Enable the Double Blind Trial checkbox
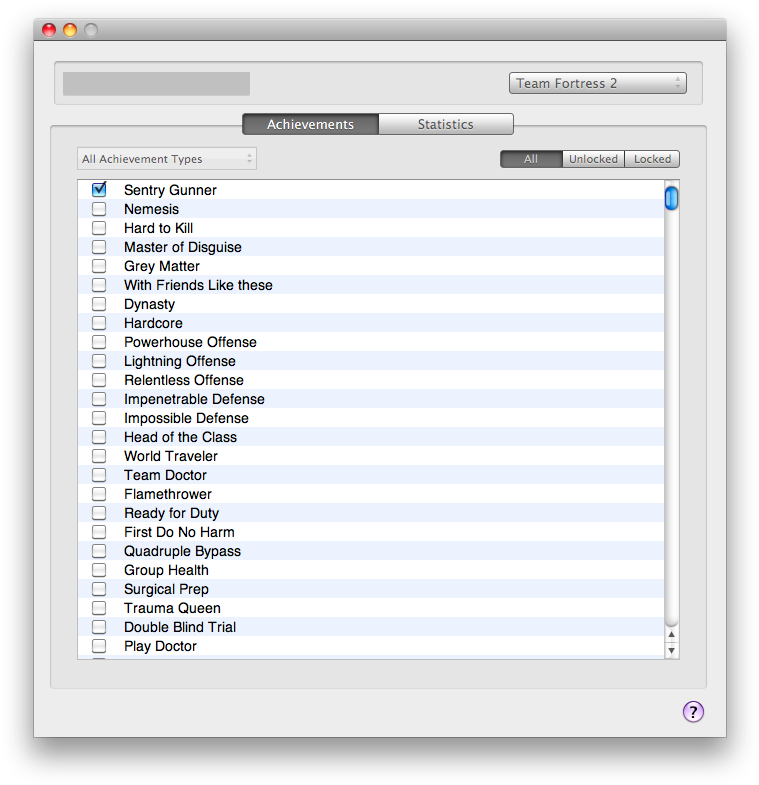Image resolution: width=759 pixels, height=785 pixels. click(99, 627)
